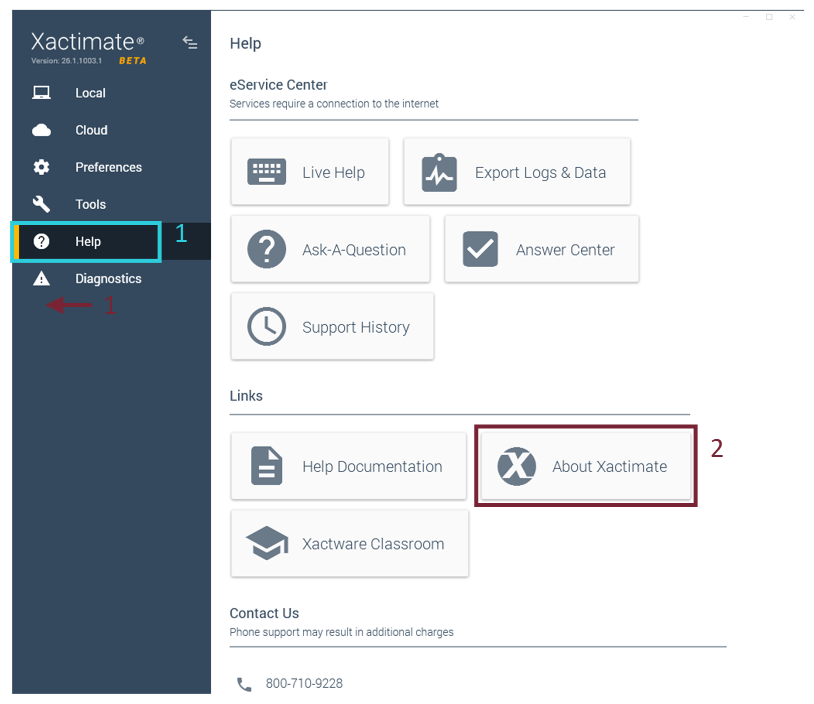
Task: Click the Tools wrench icon
Action: tap(42, 204)
